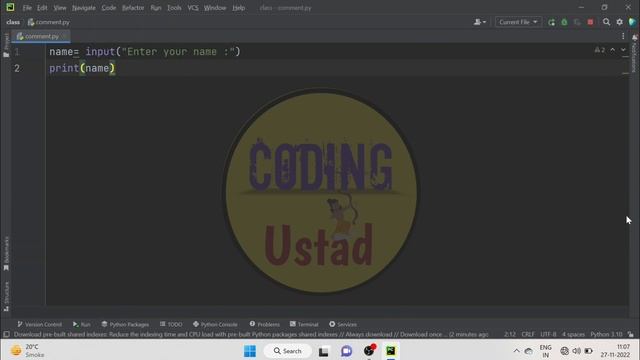Open IDE settings gear icon

(620, 22)
